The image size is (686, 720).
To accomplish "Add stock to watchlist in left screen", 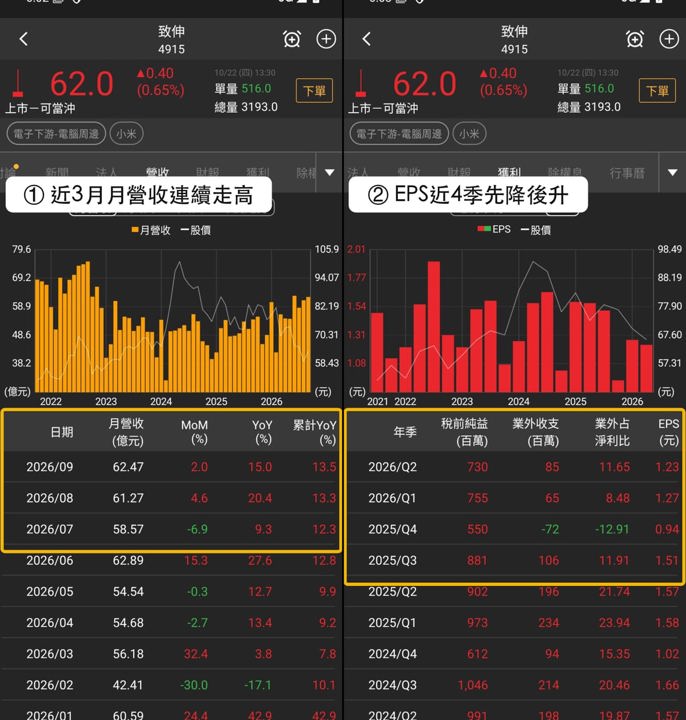I will pyautogui.click(x=326, y=39).
